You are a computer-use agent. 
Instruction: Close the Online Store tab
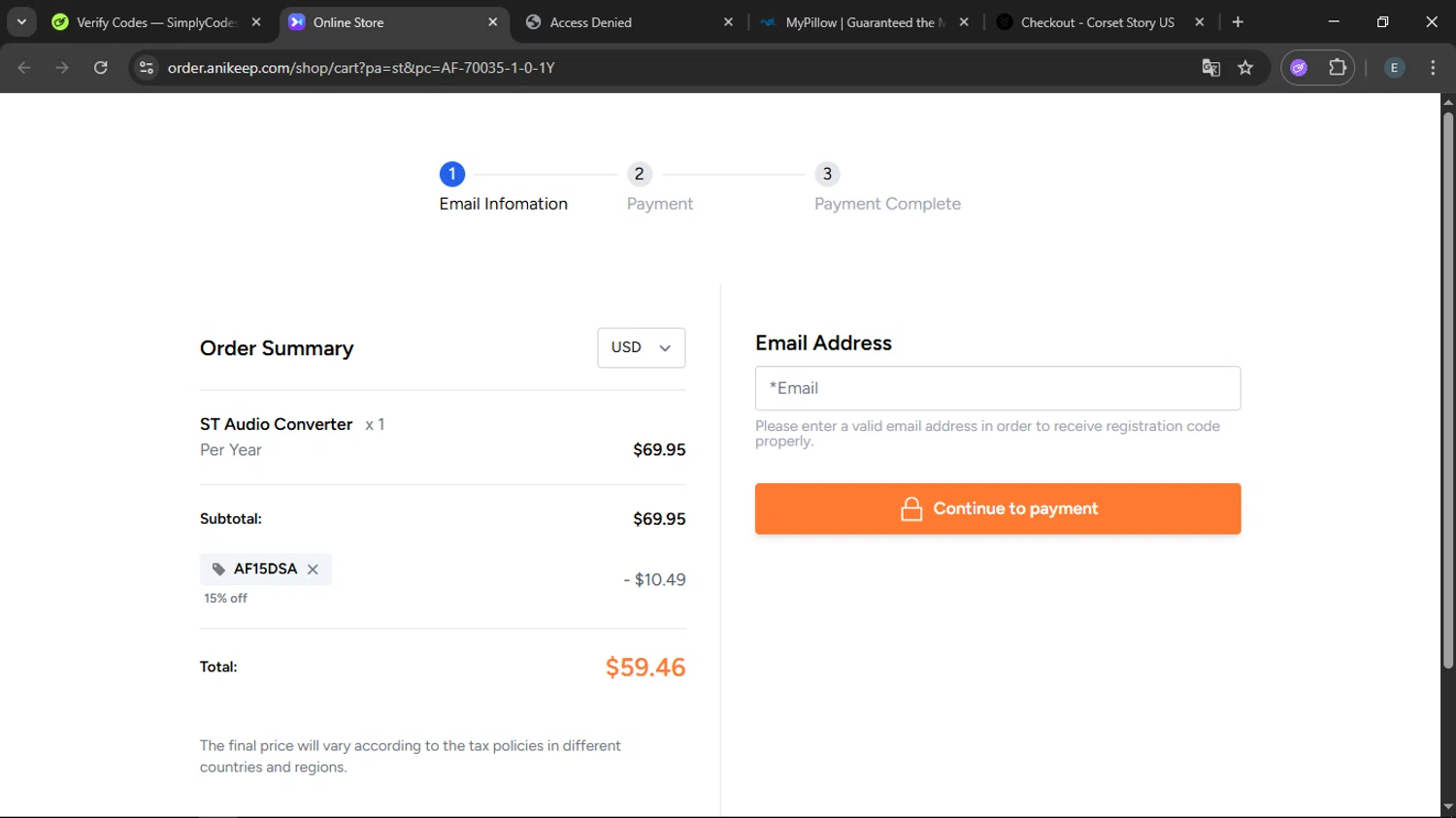(x=493, y=22)
